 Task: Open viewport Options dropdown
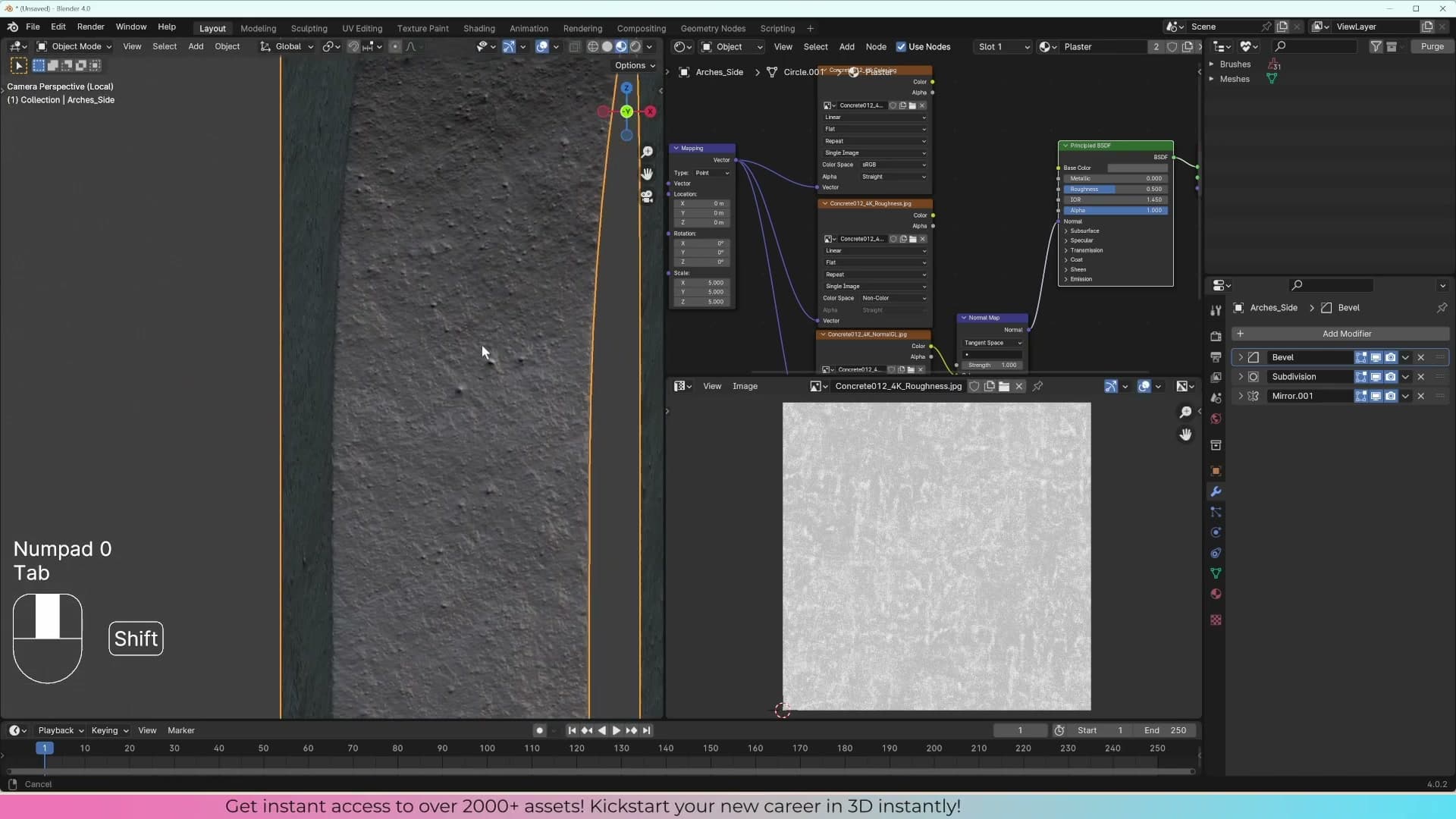(635, 66)
